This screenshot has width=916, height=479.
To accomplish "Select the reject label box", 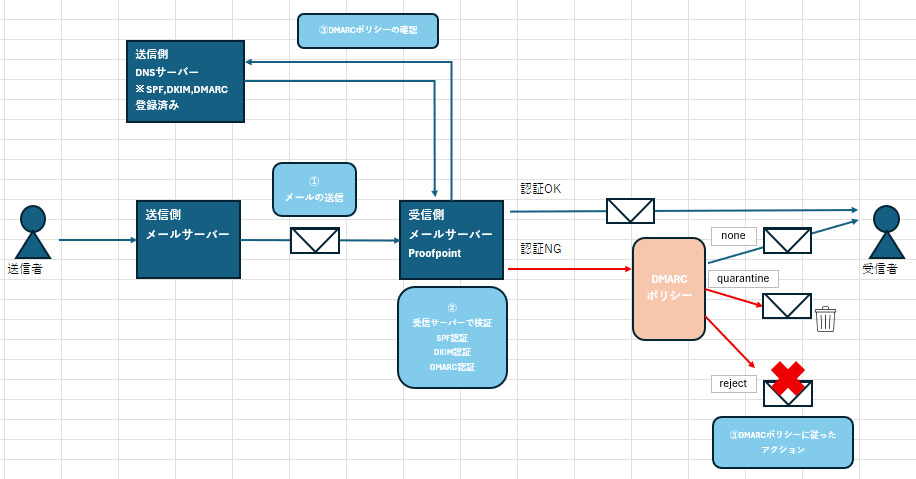I will coord(733,383).
